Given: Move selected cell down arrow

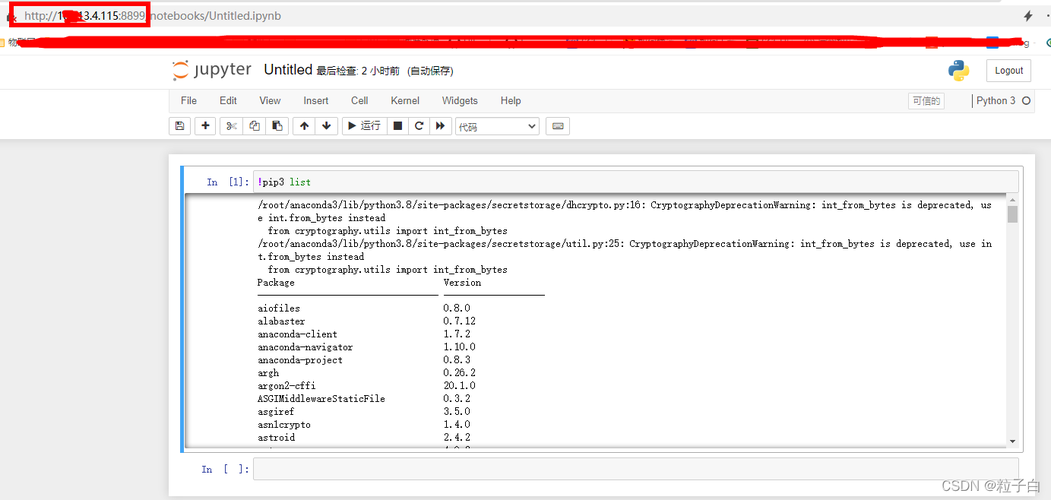Looking at the screenshot, I should (326, 125).
